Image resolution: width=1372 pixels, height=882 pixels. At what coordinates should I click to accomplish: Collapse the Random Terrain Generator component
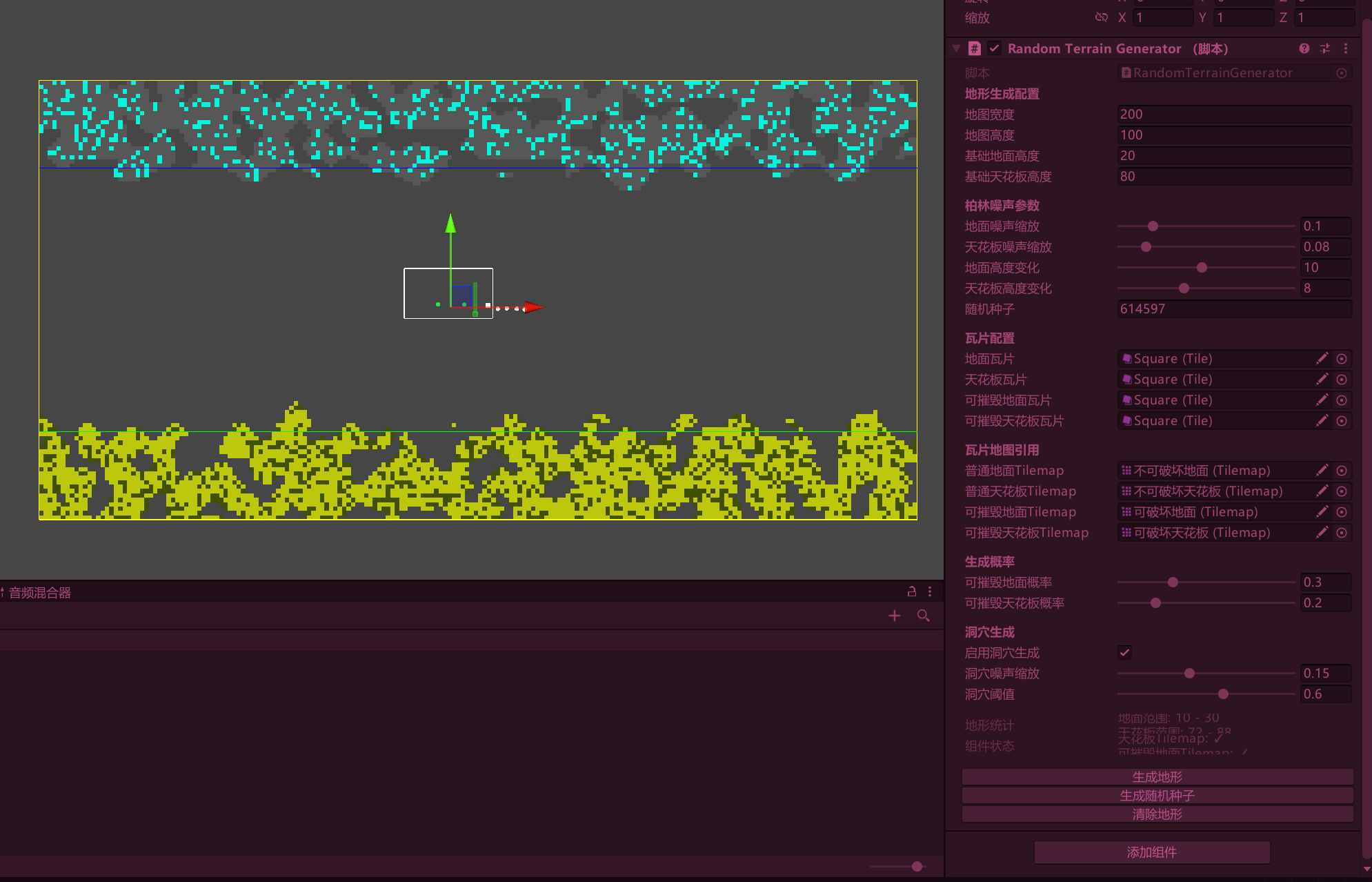click(x=956, y=48)
